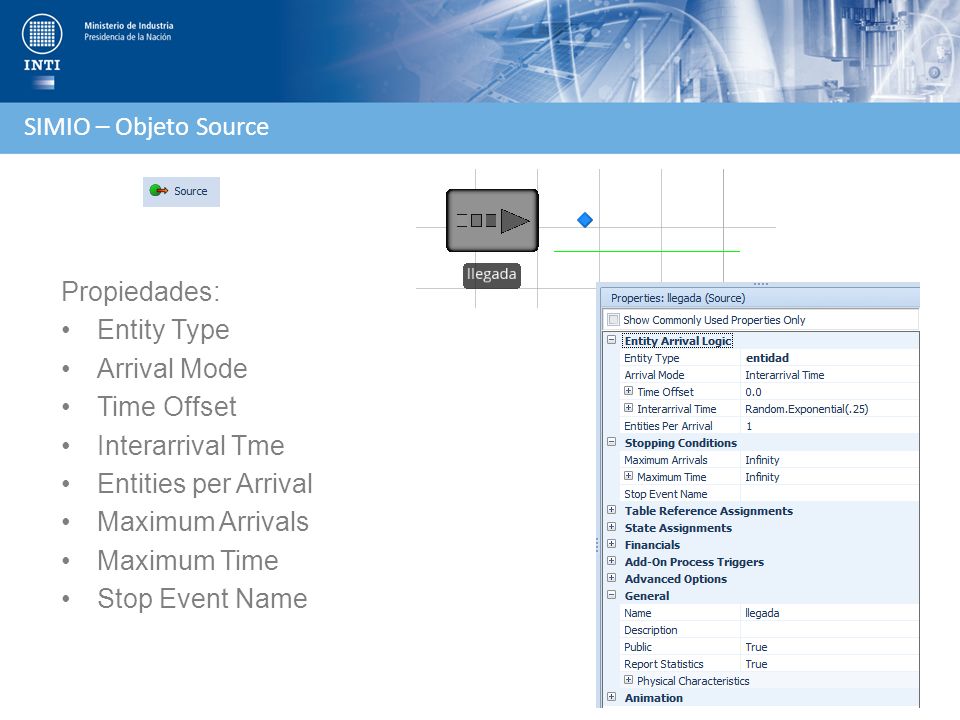Select the Entities Per Arrival label

[668, 426]
